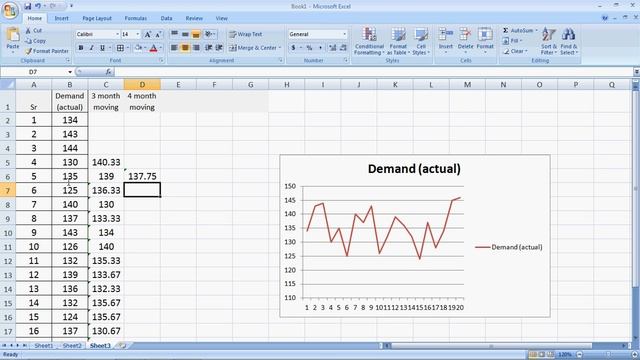Toggle Bottom Align

[x=196, y=34]
